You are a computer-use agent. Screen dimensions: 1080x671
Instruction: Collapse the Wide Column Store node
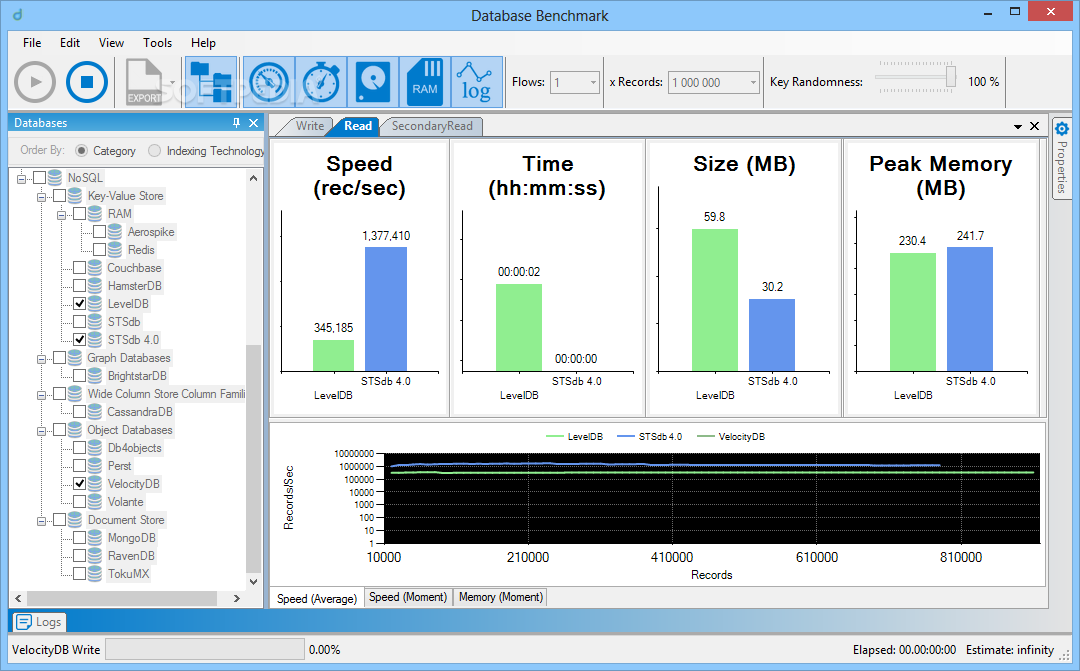[x=41, y=394]
